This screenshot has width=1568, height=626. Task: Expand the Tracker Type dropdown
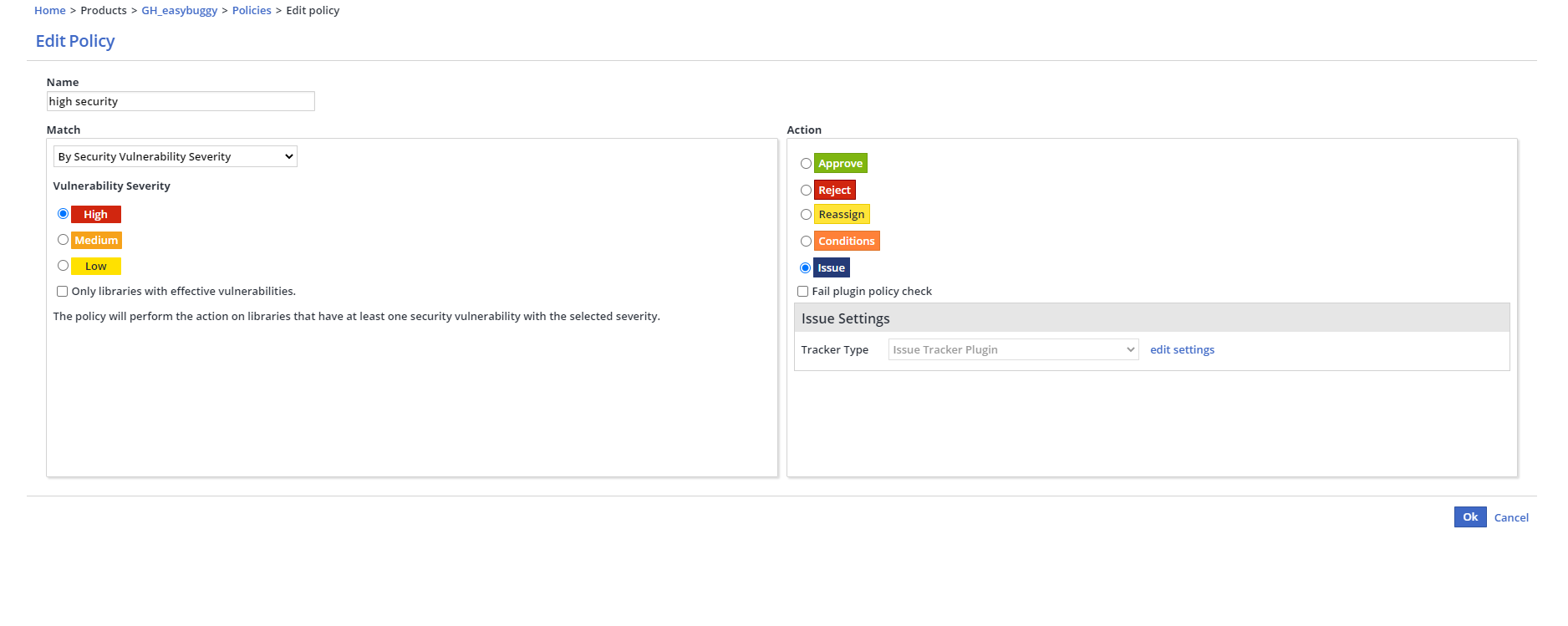coord(1012,349)
